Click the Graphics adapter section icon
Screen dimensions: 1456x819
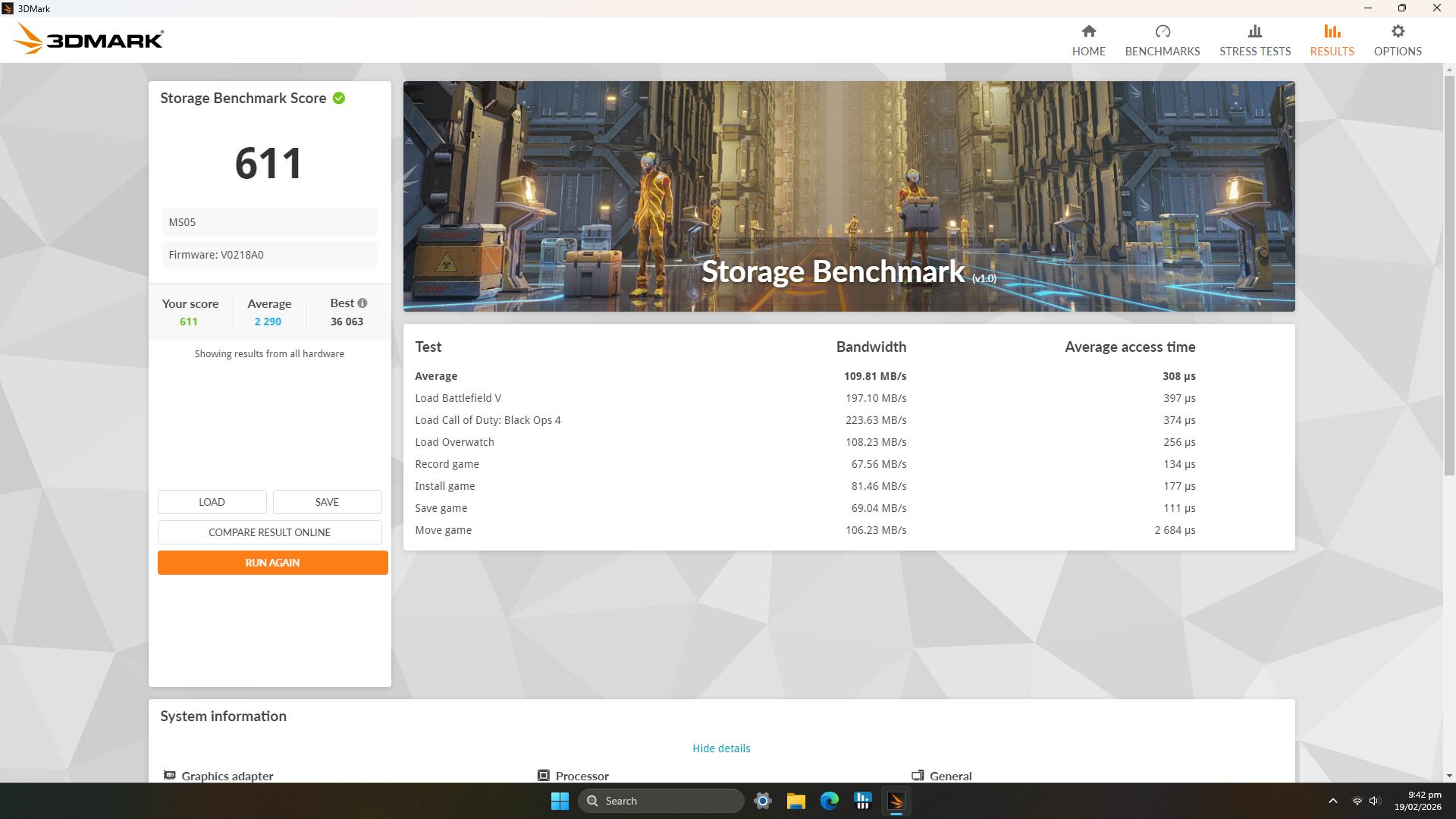click(169, 775)
